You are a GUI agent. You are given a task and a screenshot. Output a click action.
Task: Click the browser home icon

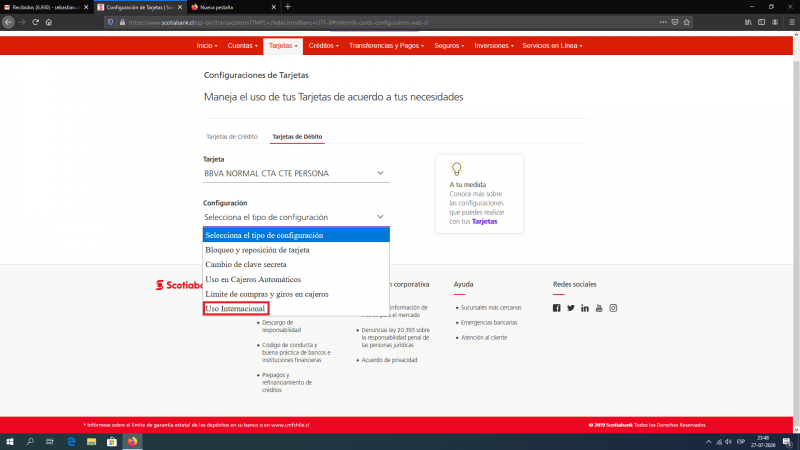point(48,21)
